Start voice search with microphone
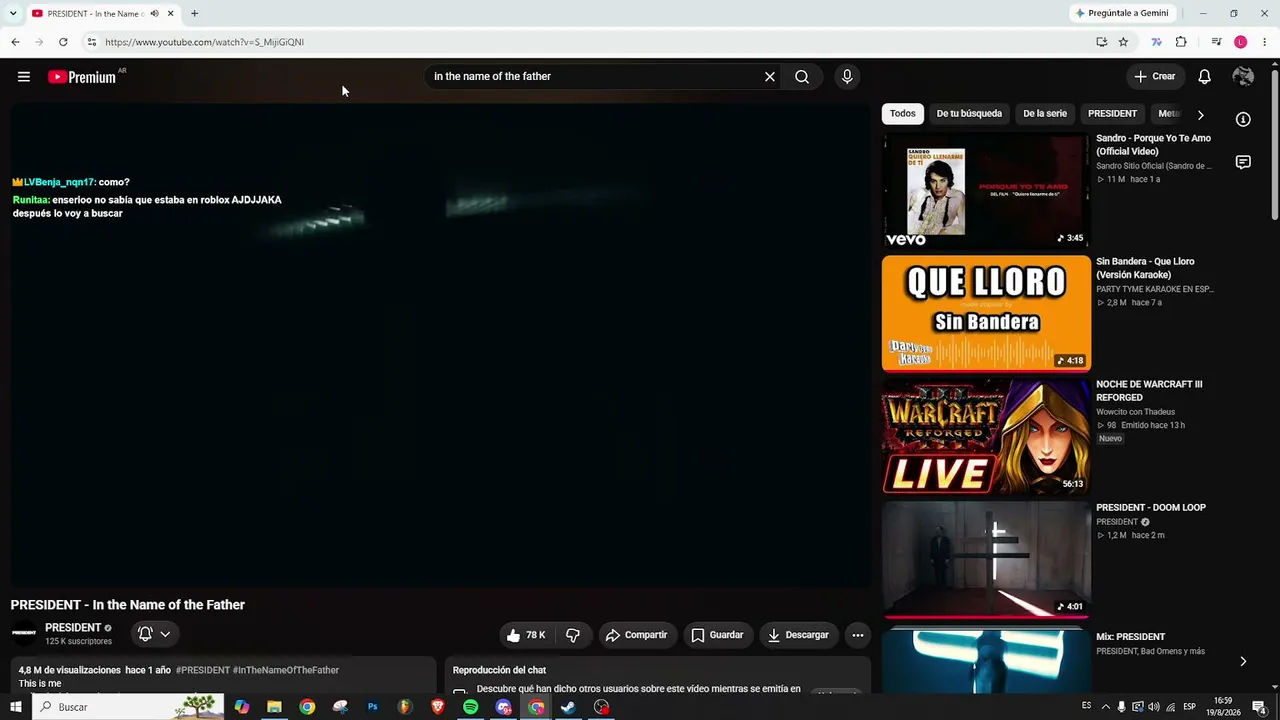Viewport: 1280px width, 720px height. (x=847, y=77)
